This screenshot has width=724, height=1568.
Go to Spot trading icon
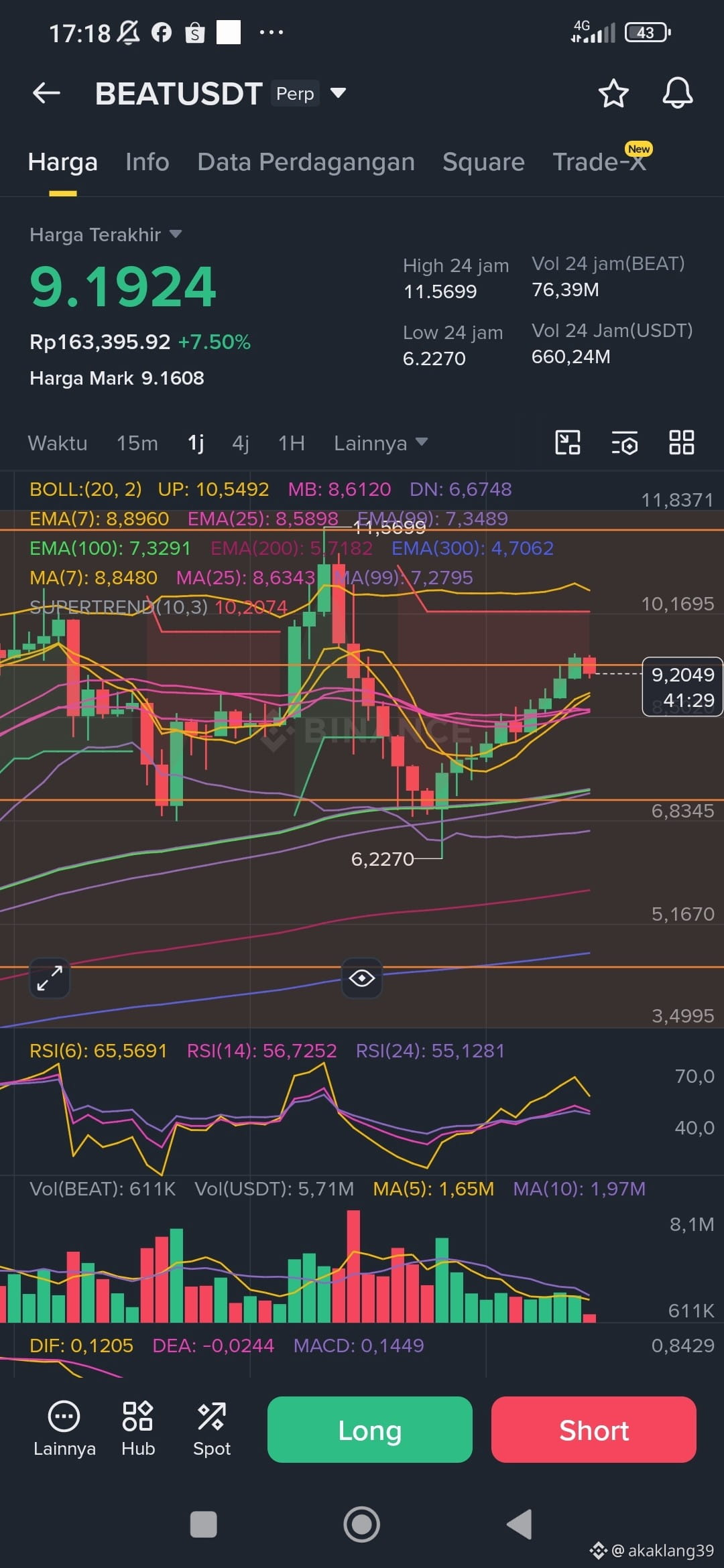(x=212, y=1429)
